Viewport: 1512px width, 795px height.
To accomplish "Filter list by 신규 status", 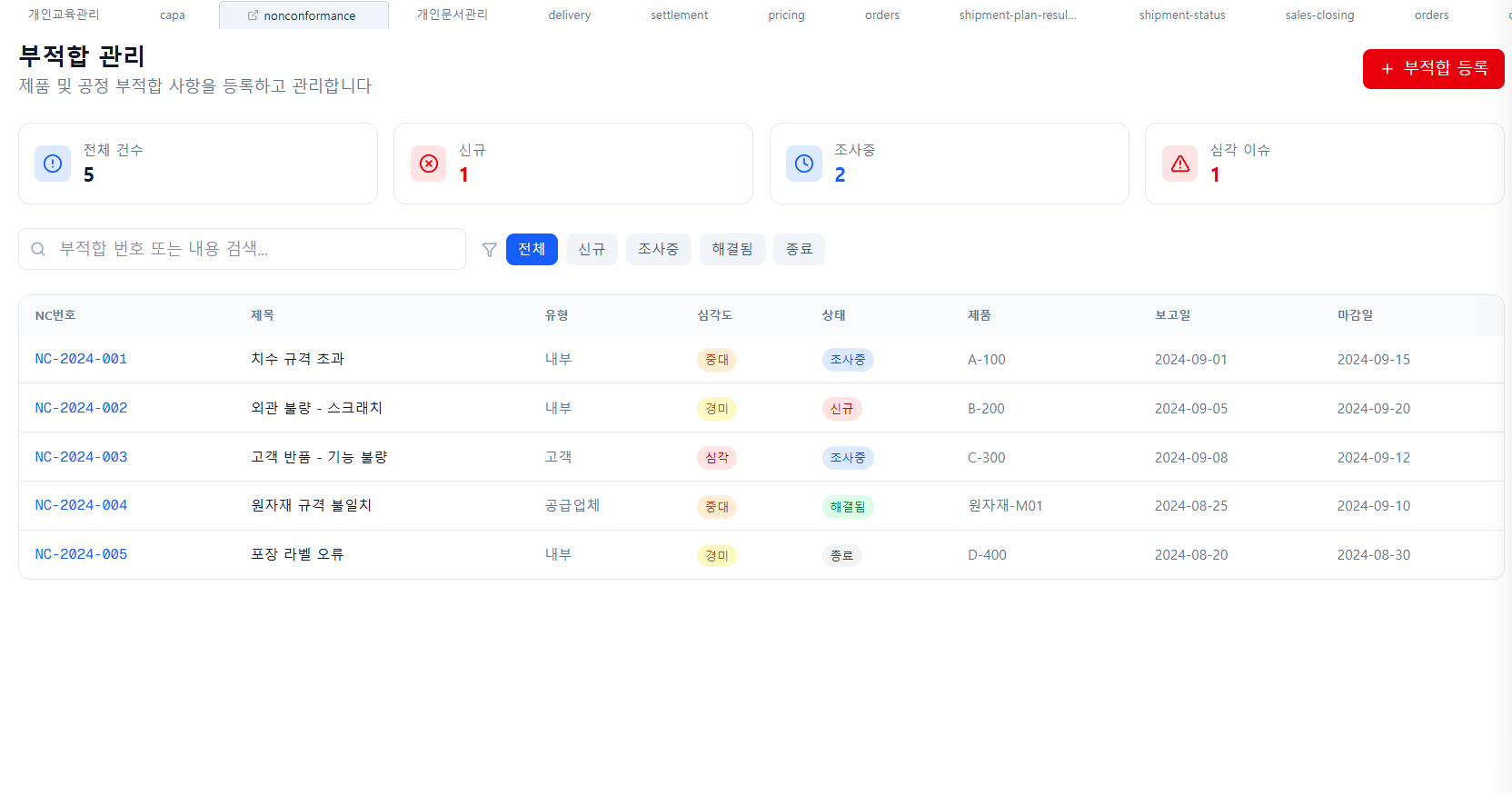I will pyautogui.click(x=592, y=249).
